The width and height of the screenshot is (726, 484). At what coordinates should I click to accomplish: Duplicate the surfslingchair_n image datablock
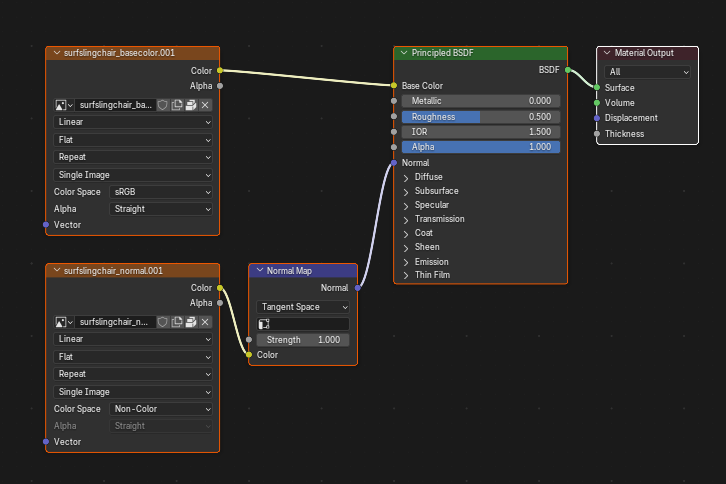click(x=176, y=322)
